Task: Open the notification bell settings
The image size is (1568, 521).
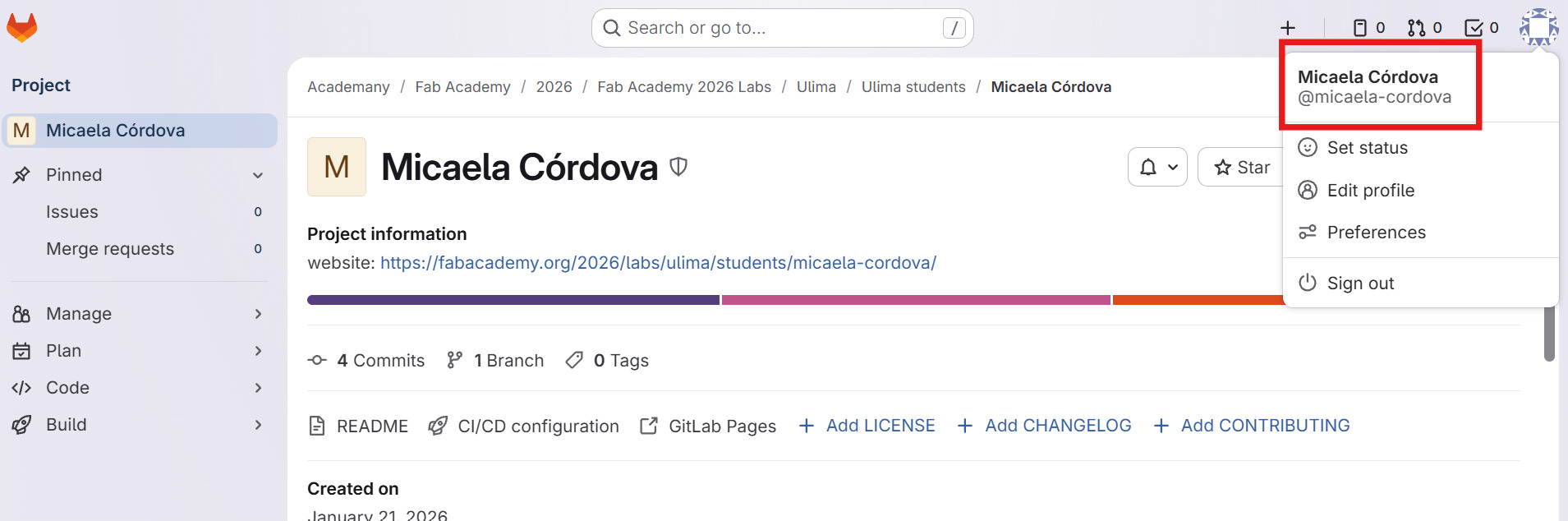Action: tap(1157, 166)
